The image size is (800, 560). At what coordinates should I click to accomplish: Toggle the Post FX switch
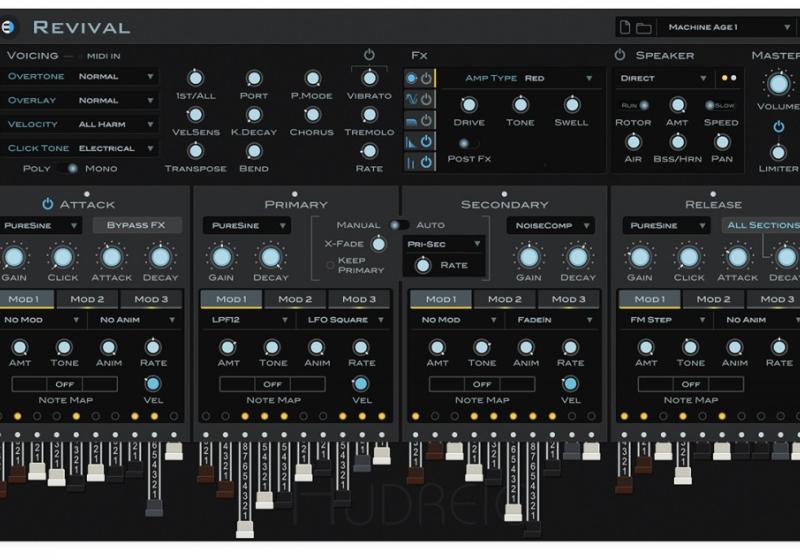462,144
